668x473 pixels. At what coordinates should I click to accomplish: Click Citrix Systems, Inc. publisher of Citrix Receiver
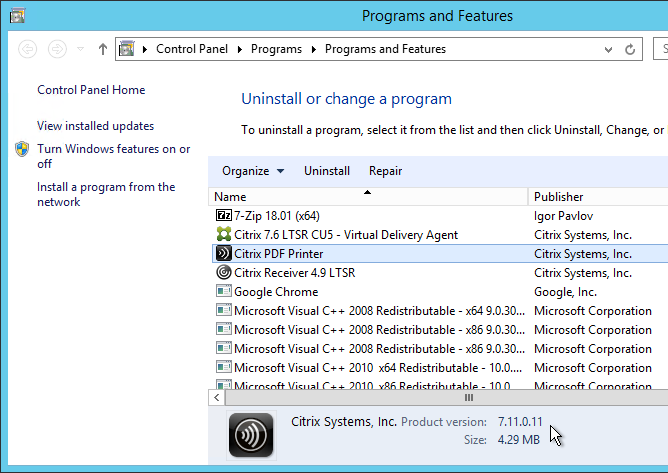(x=583, y=273)
